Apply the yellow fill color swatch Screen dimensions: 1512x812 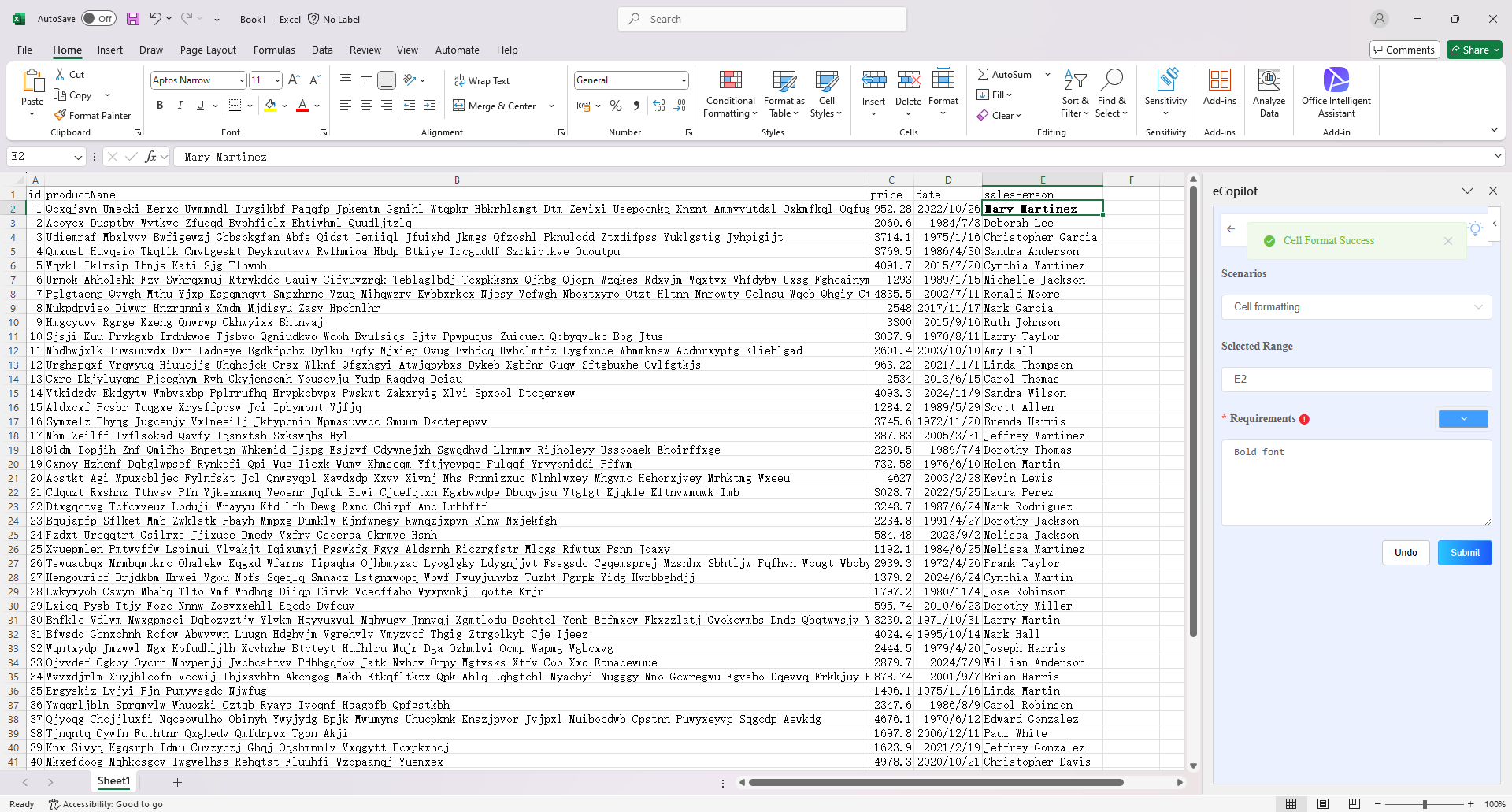[271, 106]
